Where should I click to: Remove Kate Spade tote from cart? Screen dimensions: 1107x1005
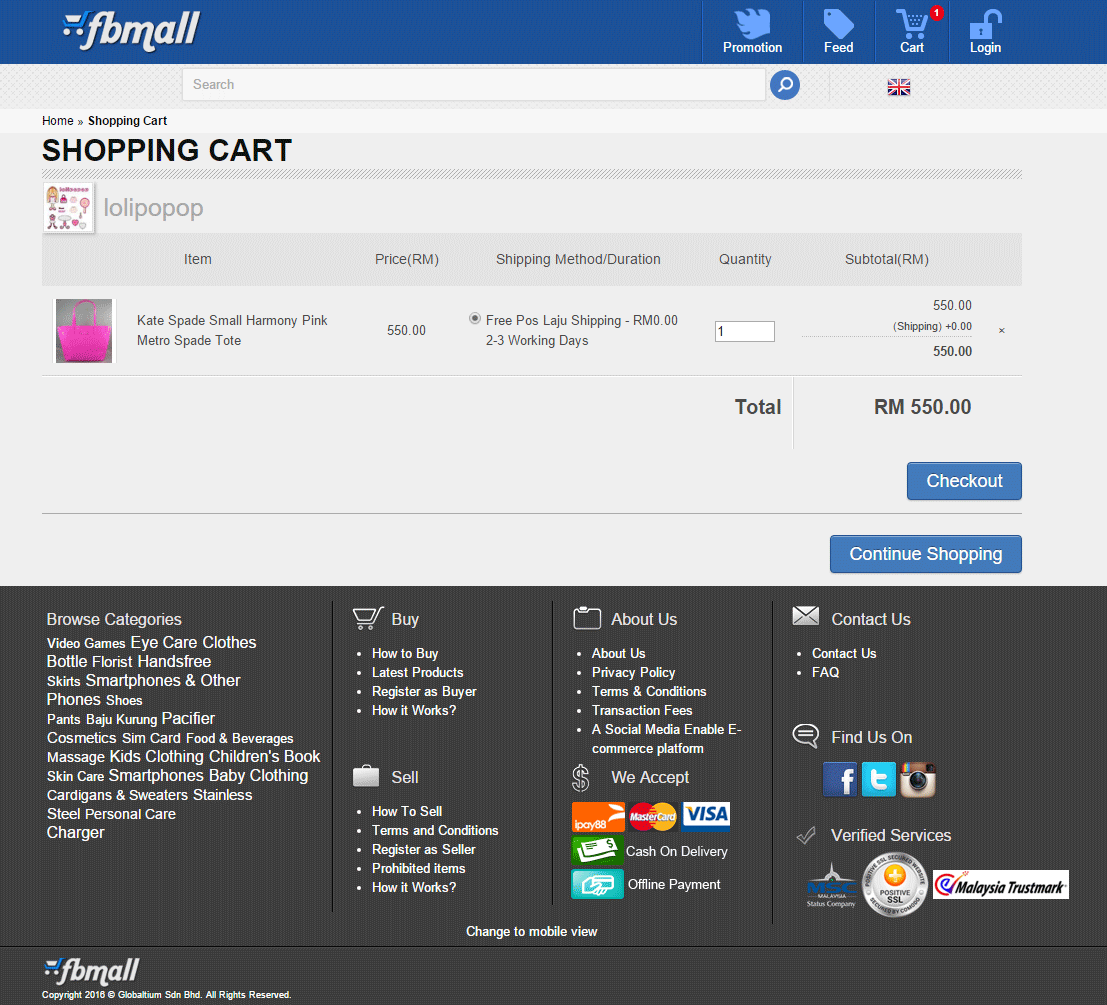1001,330
